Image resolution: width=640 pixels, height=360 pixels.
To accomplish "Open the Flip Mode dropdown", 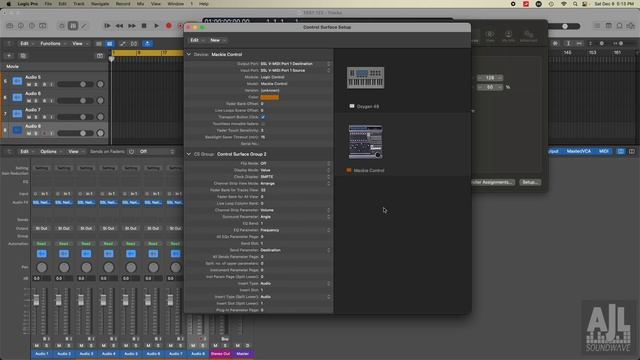I will (296, 163).
